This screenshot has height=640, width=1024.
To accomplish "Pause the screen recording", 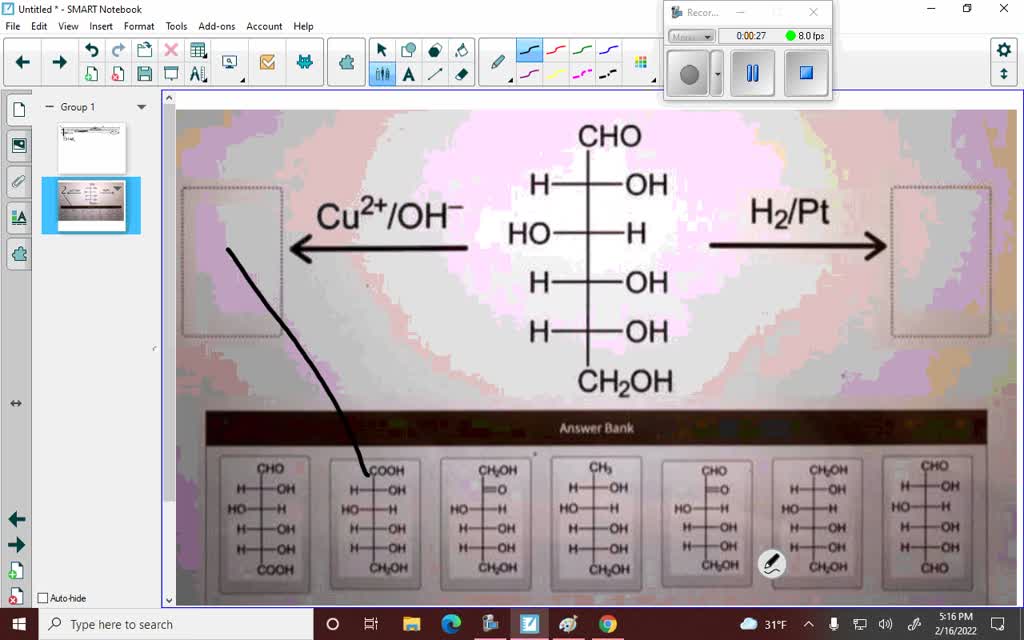I will point(752,73).
